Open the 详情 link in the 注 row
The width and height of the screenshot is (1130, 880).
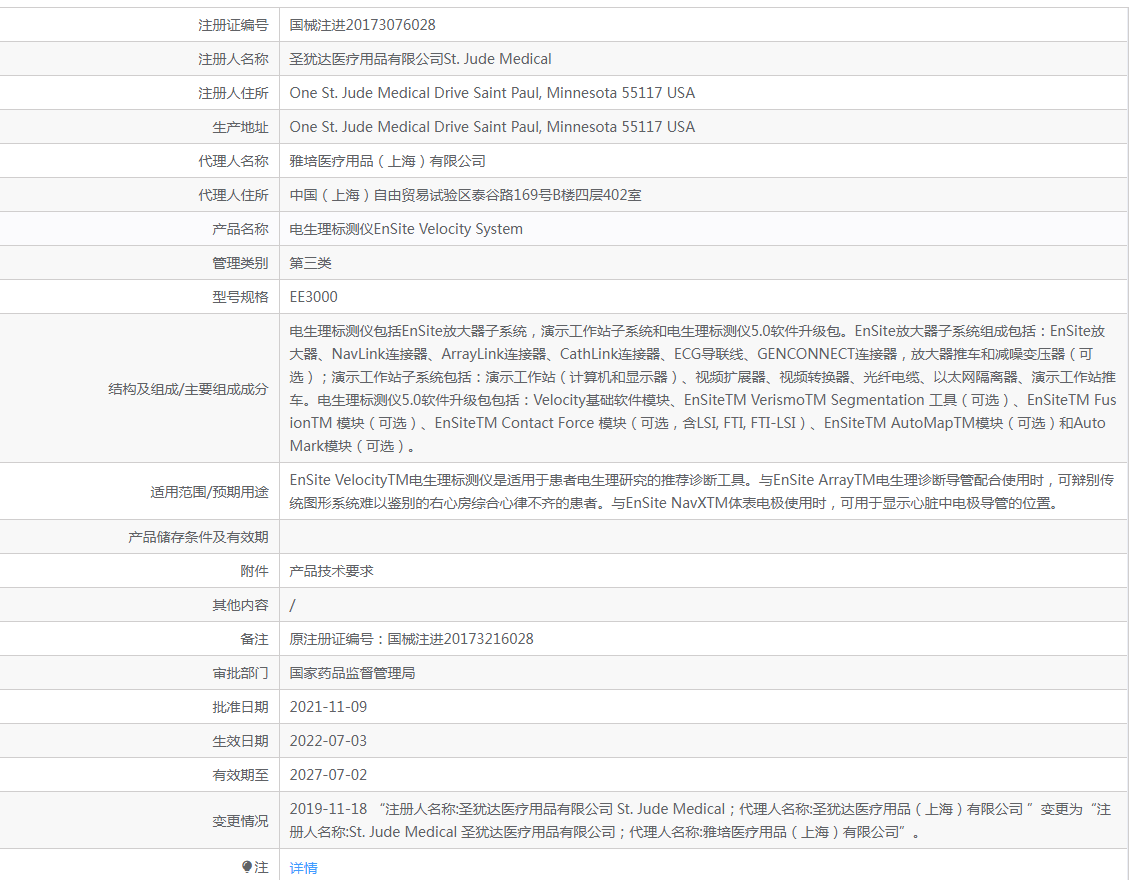click(x=303, y=868)
